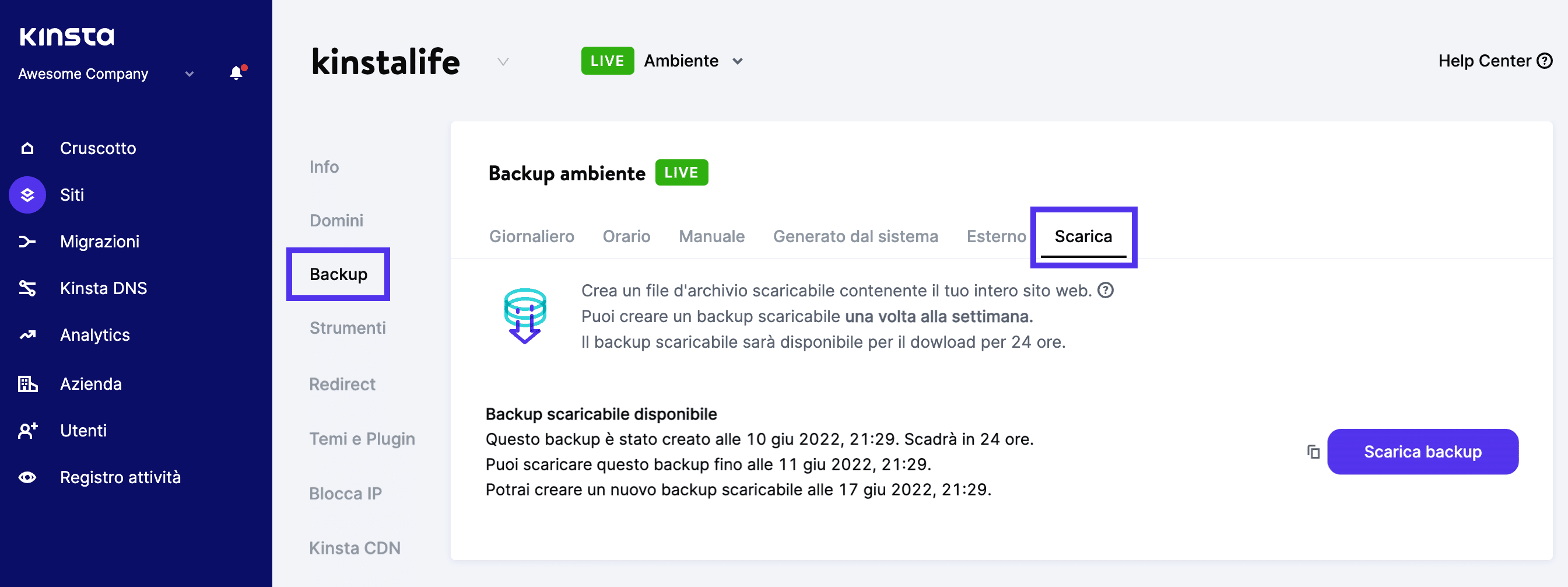
Task: Click the Kinsta DNS icon
Action: (x=27, y=288)
